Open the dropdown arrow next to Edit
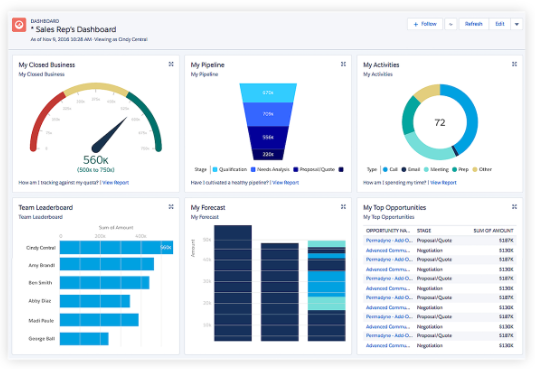 point(517,24)
